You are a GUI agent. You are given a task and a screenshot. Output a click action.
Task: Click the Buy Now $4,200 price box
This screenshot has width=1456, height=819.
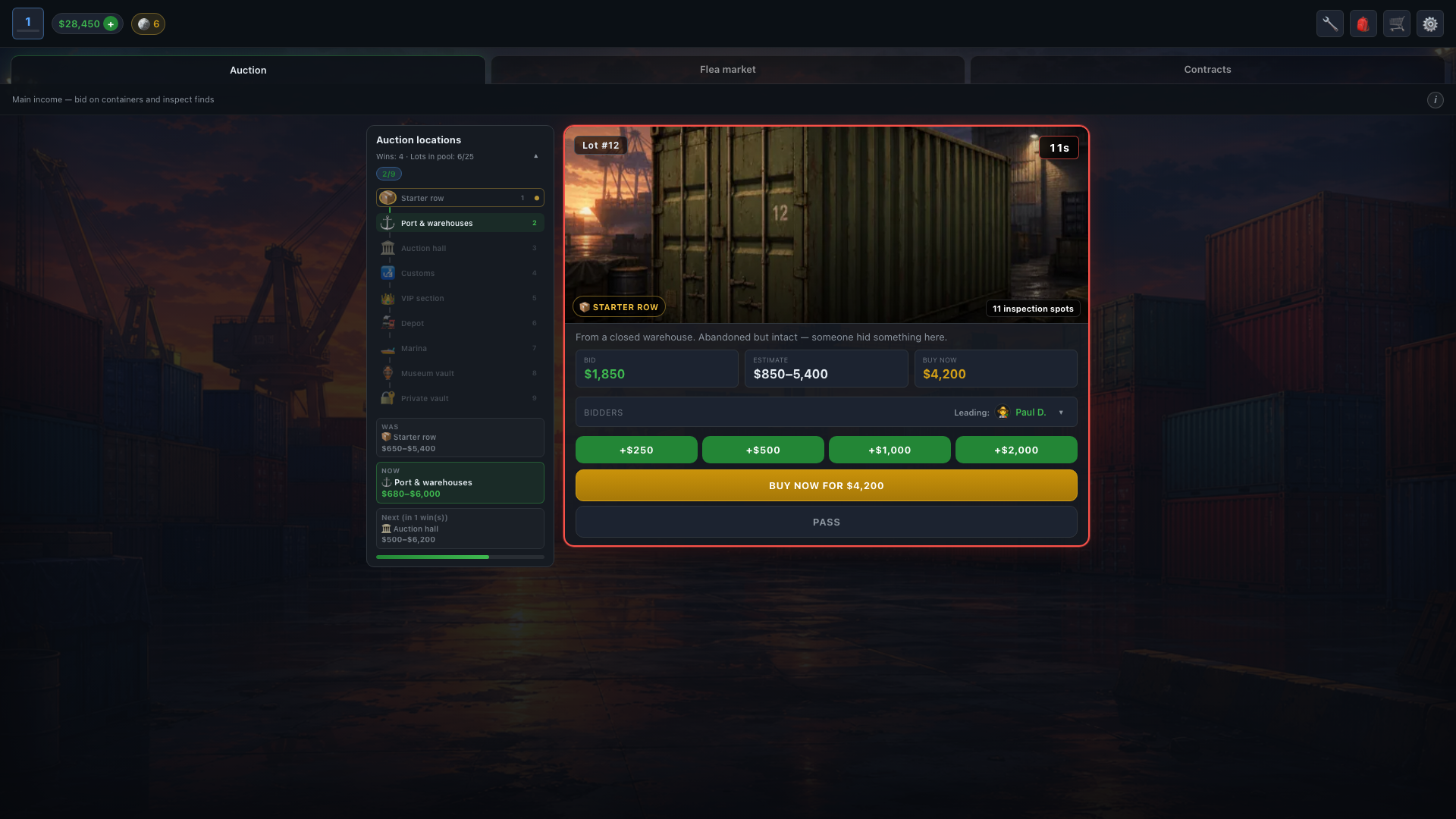[x=996, y=369]
